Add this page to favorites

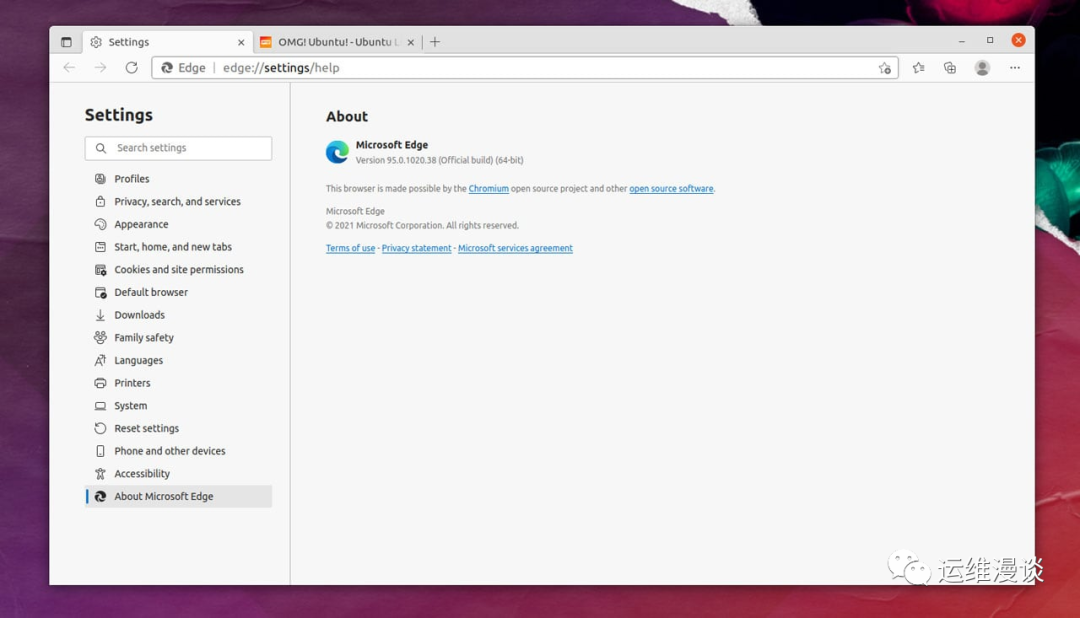tap(885, 68)
